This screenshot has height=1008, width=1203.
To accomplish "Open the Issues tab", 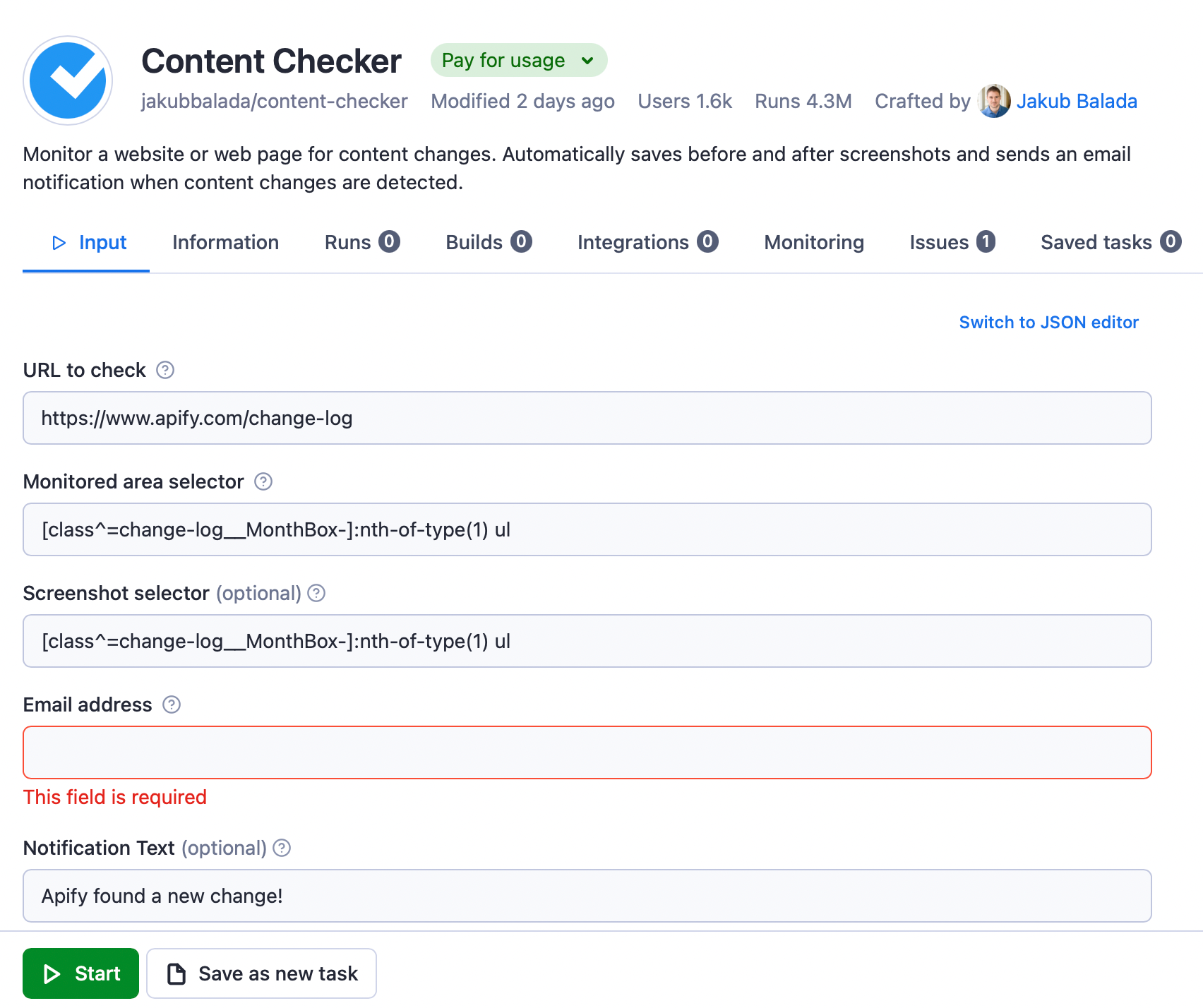I will [x=952, y=242].
